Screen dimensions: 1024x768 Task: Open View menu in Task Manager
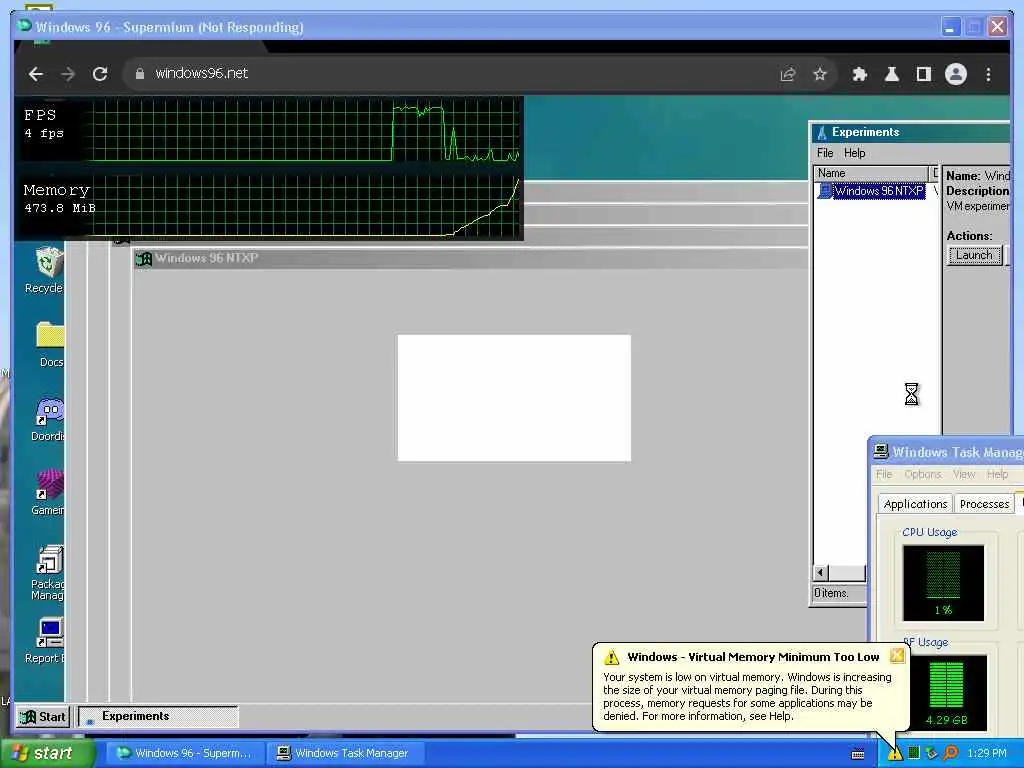pyautogui.click(x=963, y=474)
